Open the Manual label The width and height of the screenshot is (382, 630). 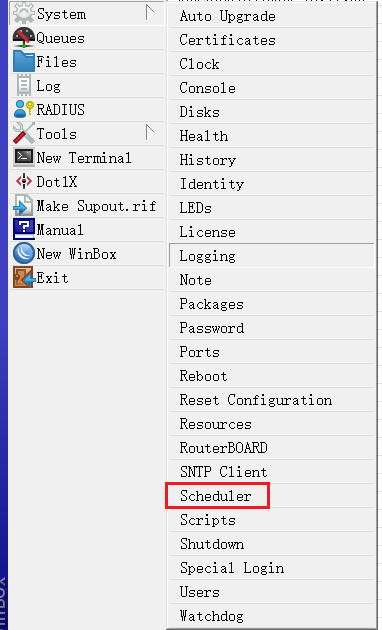coord(60,230)
